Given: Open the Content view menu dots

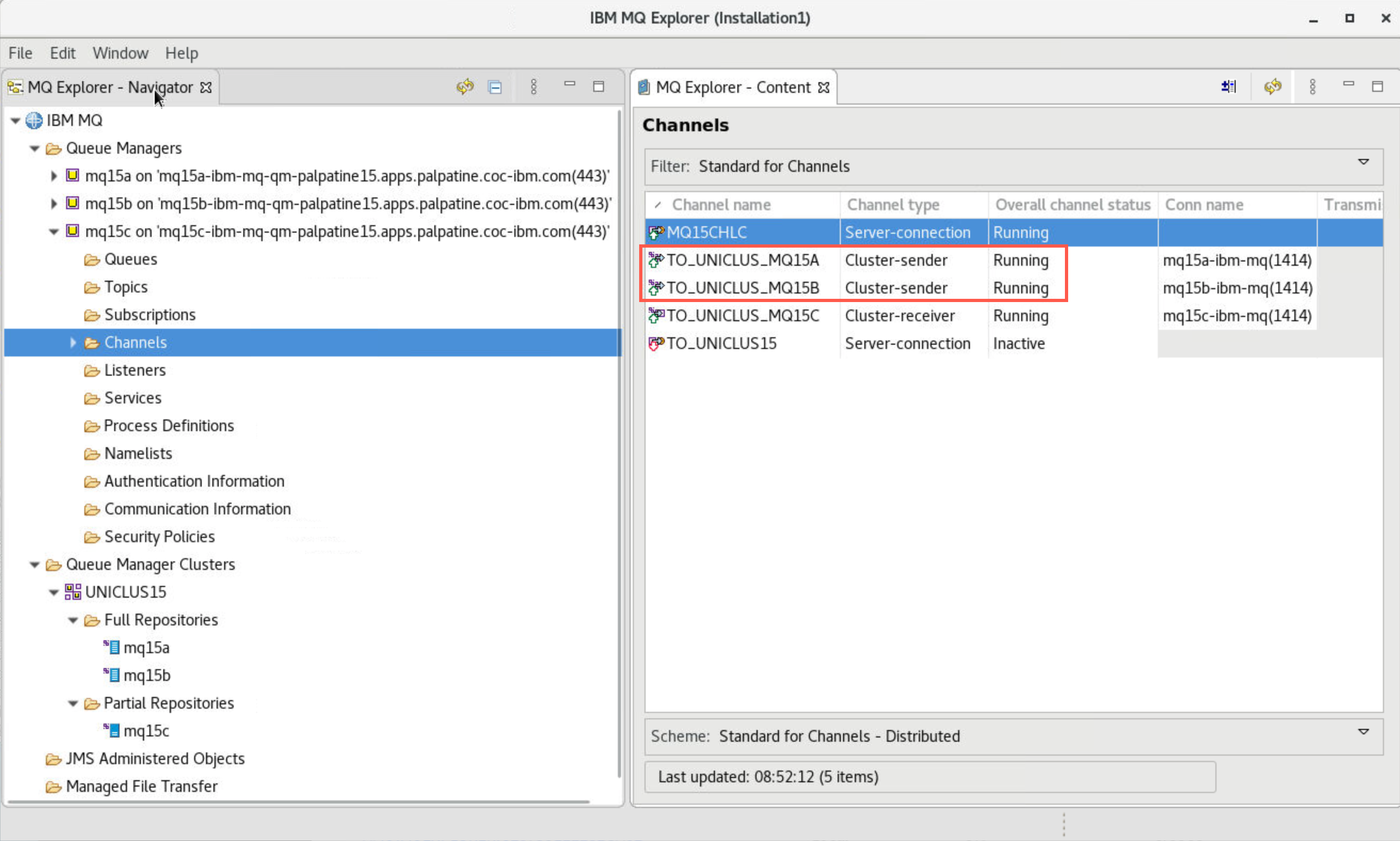Looking at the screenshot, I should [1312, 86].
